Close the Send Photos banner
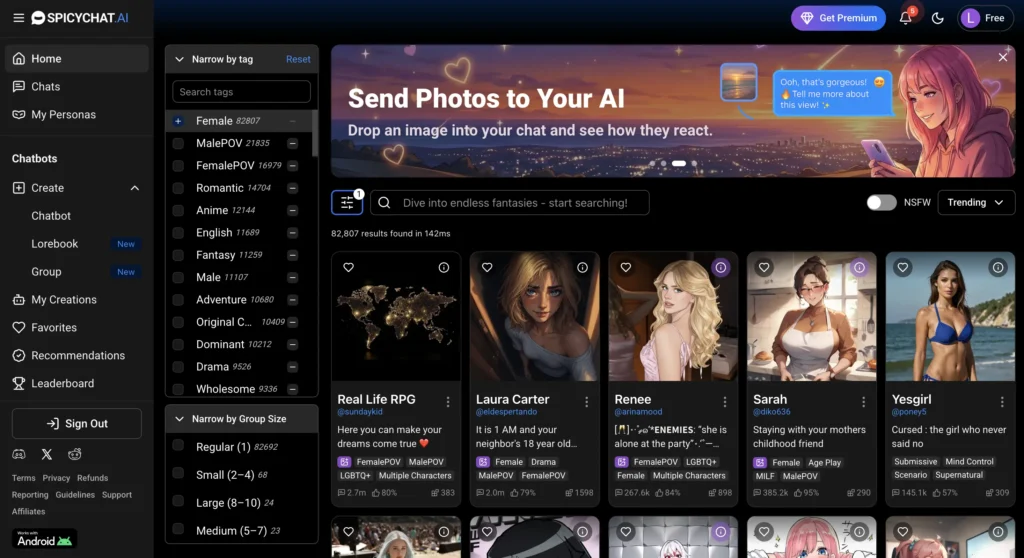The width and height of the screenshot is (1024, 558). (x=1003, y=58)
